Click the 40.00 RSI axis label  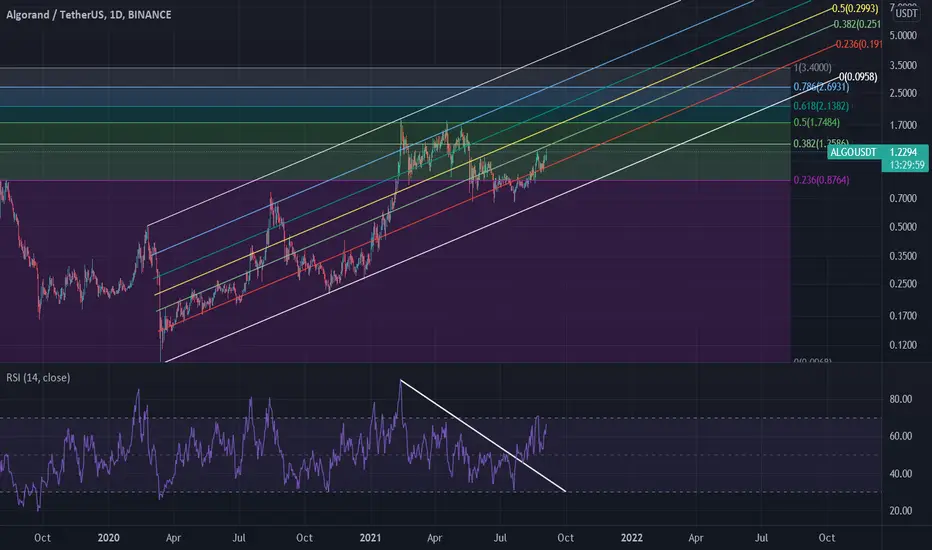(900, 474)
